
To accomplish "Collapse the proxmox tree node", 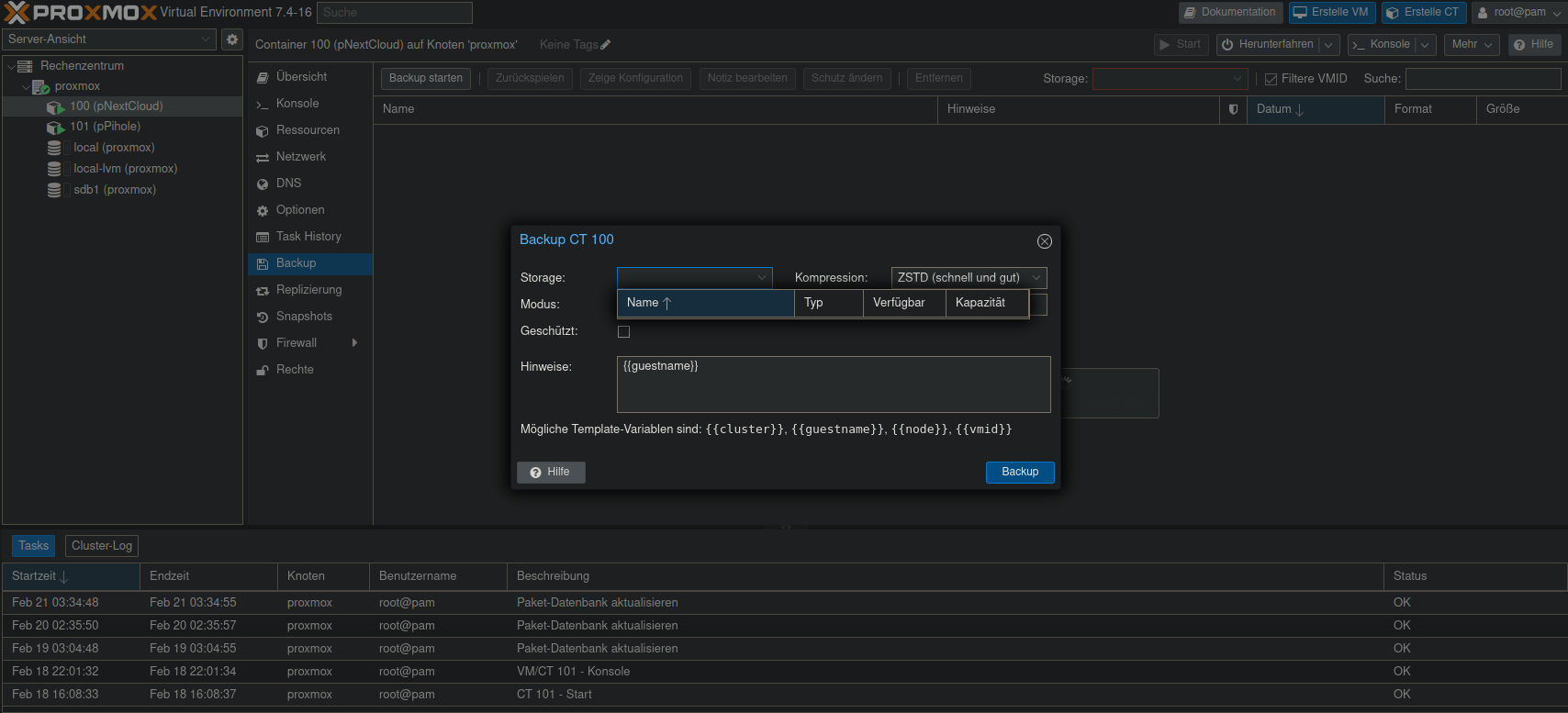I will pos(26,86).
